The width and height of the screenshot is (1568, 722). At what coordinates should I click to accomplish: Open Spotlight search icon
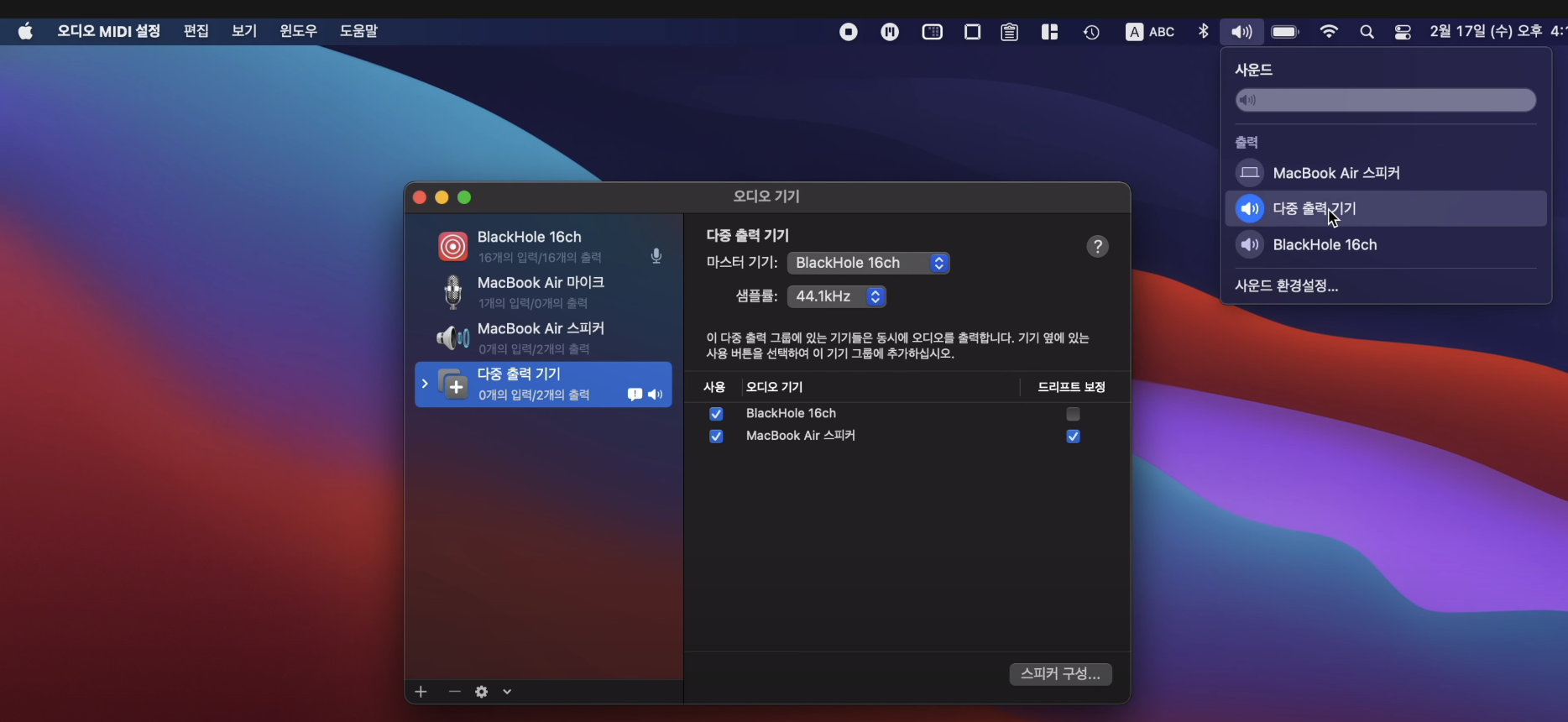pyautogui.click(x=1367, y=32)
